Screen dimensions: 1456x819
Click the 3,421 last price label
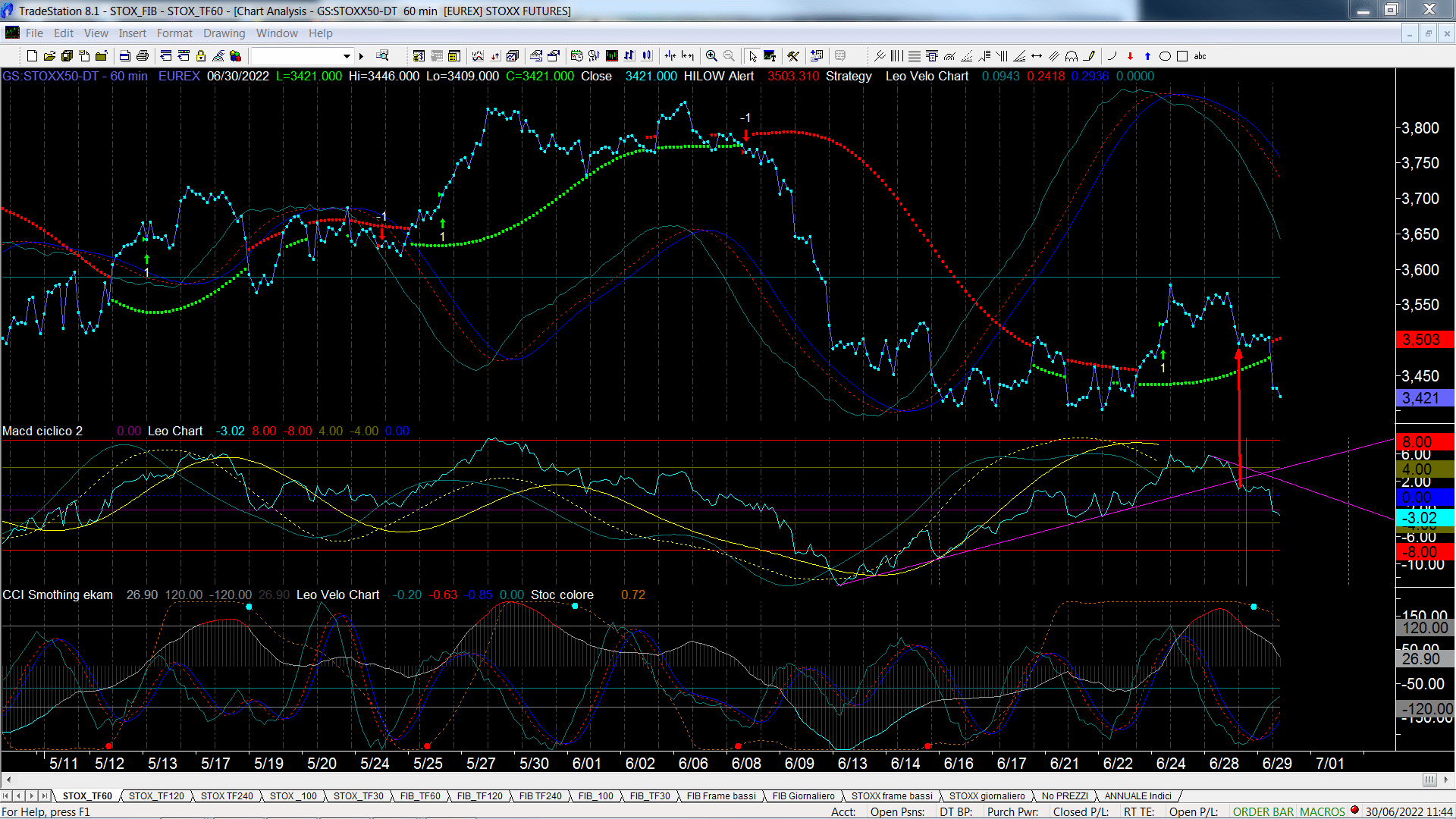(x=1424, y=398)
